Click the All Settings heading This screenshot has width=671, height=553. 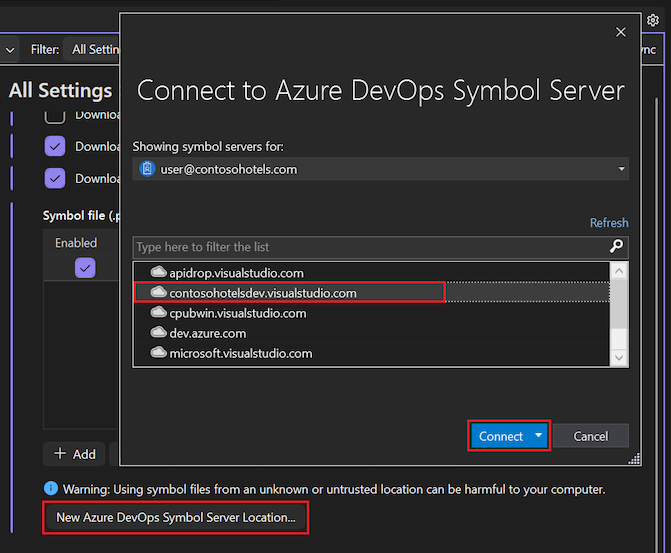60,90
